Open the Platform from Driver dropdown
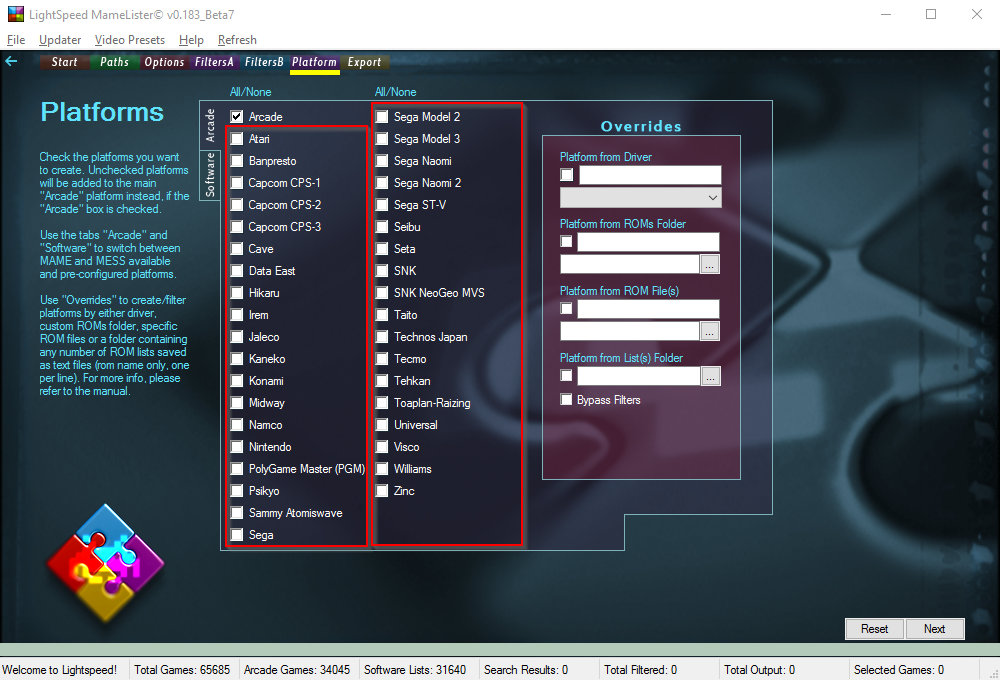Image resolution: width=1000 pixels, height=680 pixels. (640, 198)
